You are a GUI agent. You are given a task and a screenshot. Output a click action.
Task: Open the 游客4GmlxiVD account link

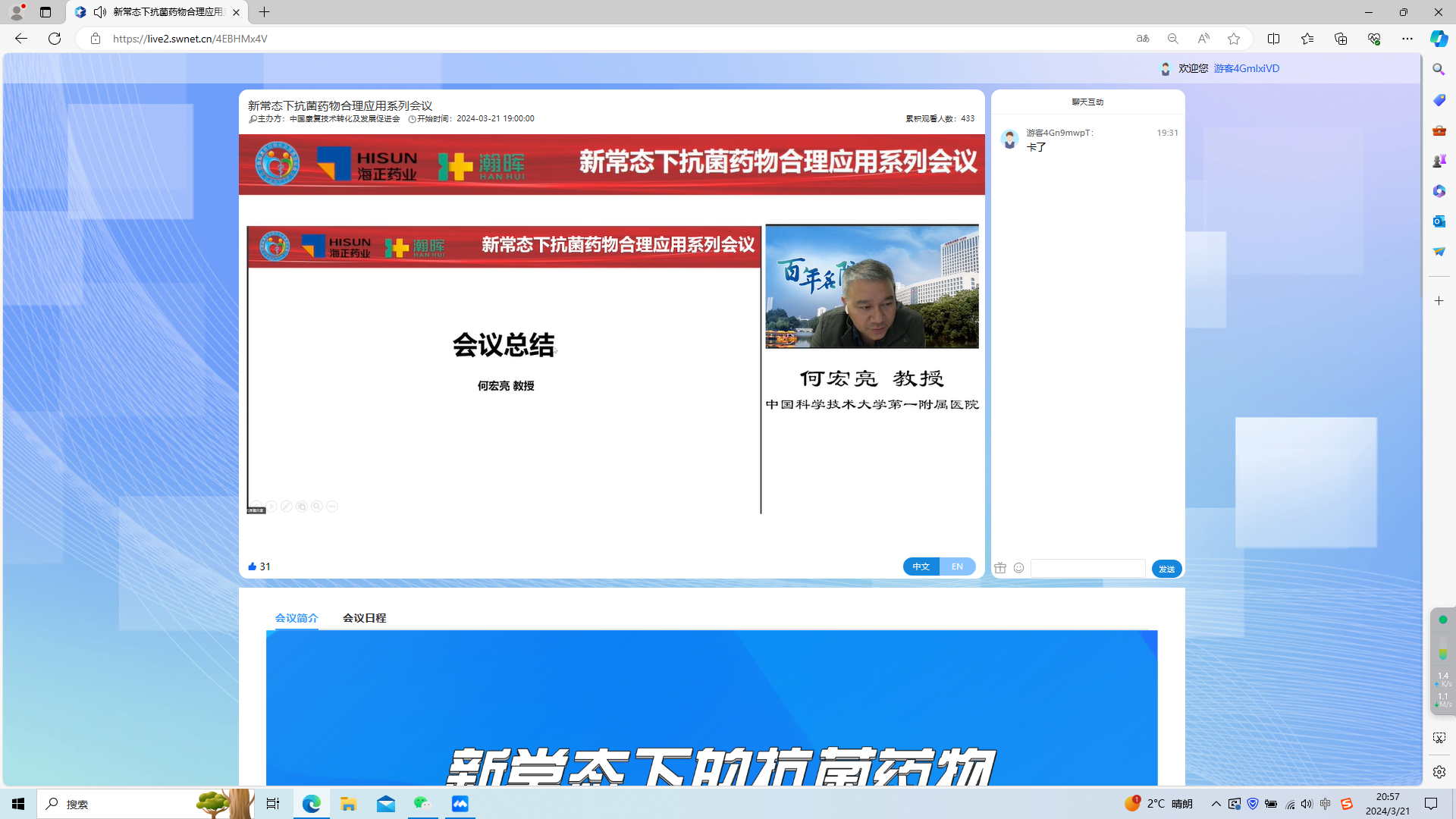click(x=1246, y=68)
